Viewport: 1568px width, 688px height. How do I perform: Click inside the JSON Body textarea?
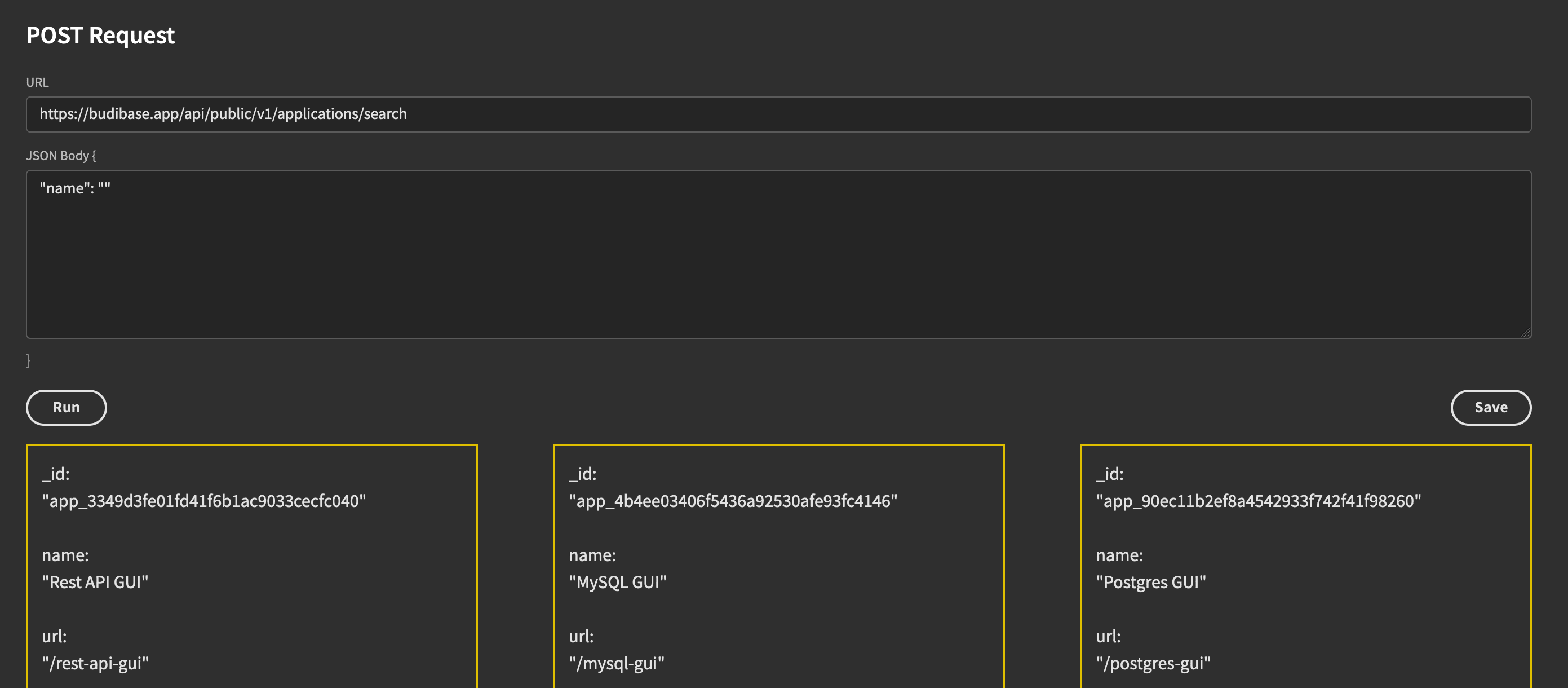point(778,254)
